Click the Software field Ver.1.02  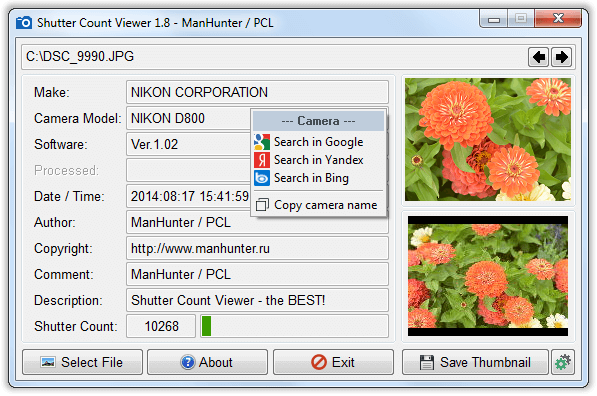[188, 144]
